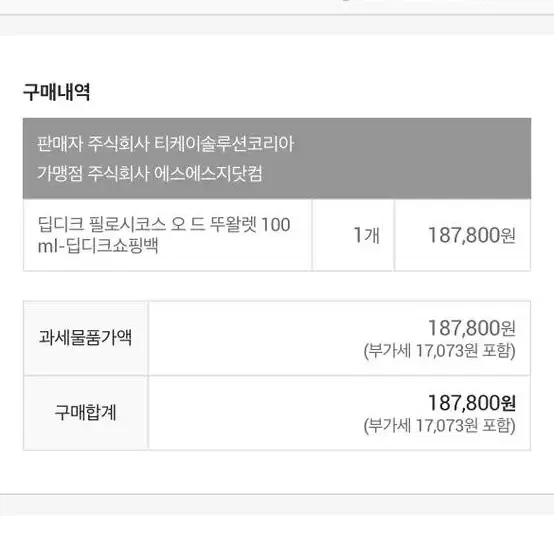Select the 가맹점 주식회사 에스에스지닷컴 line
The image size is (554, 554).
150,173
